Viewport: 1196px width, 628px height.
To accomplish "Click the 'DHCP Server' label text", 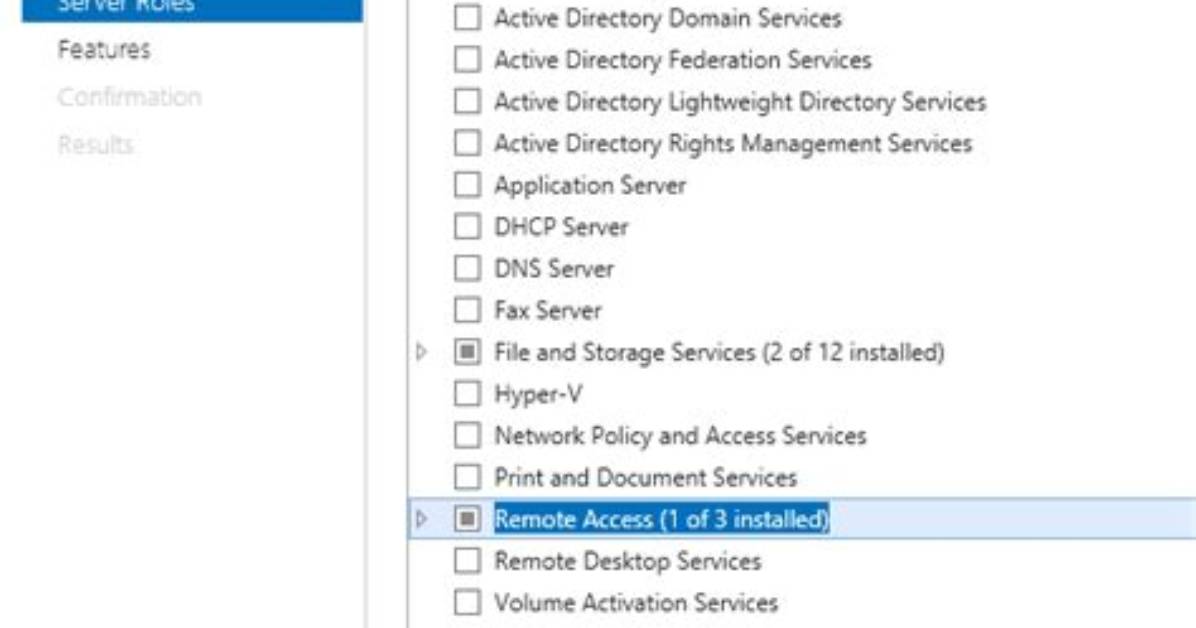I will coord(561,227).
